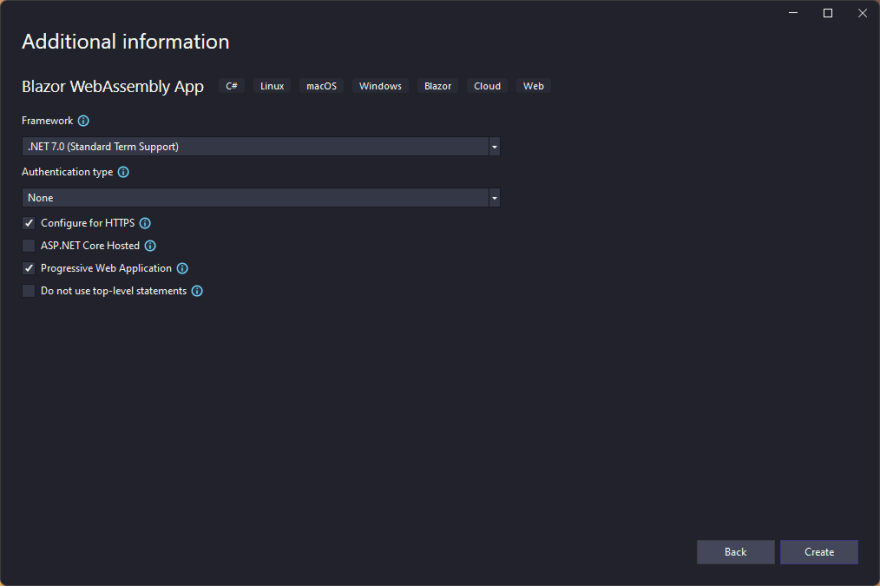880x586 pixels.
Task: Click the Create button
Action: pyautogui.click(x=819, y=552)
